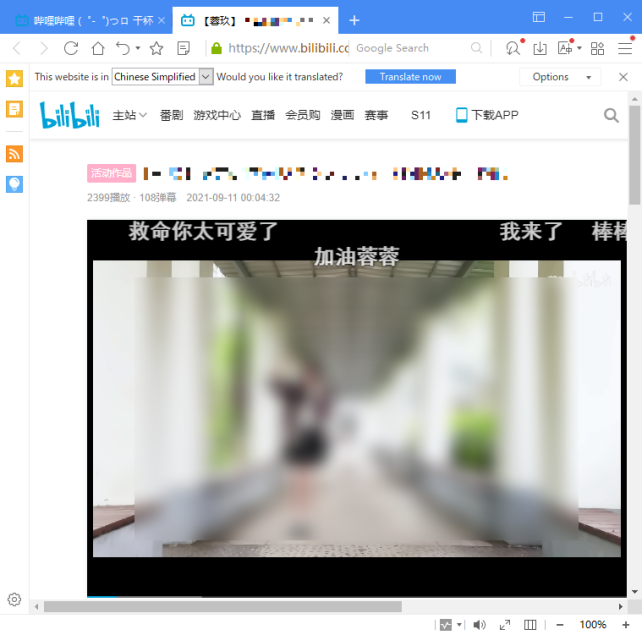Click the 下载APP link
The width and height of the screenshot is (642, 635).
(x=487, y=115)
